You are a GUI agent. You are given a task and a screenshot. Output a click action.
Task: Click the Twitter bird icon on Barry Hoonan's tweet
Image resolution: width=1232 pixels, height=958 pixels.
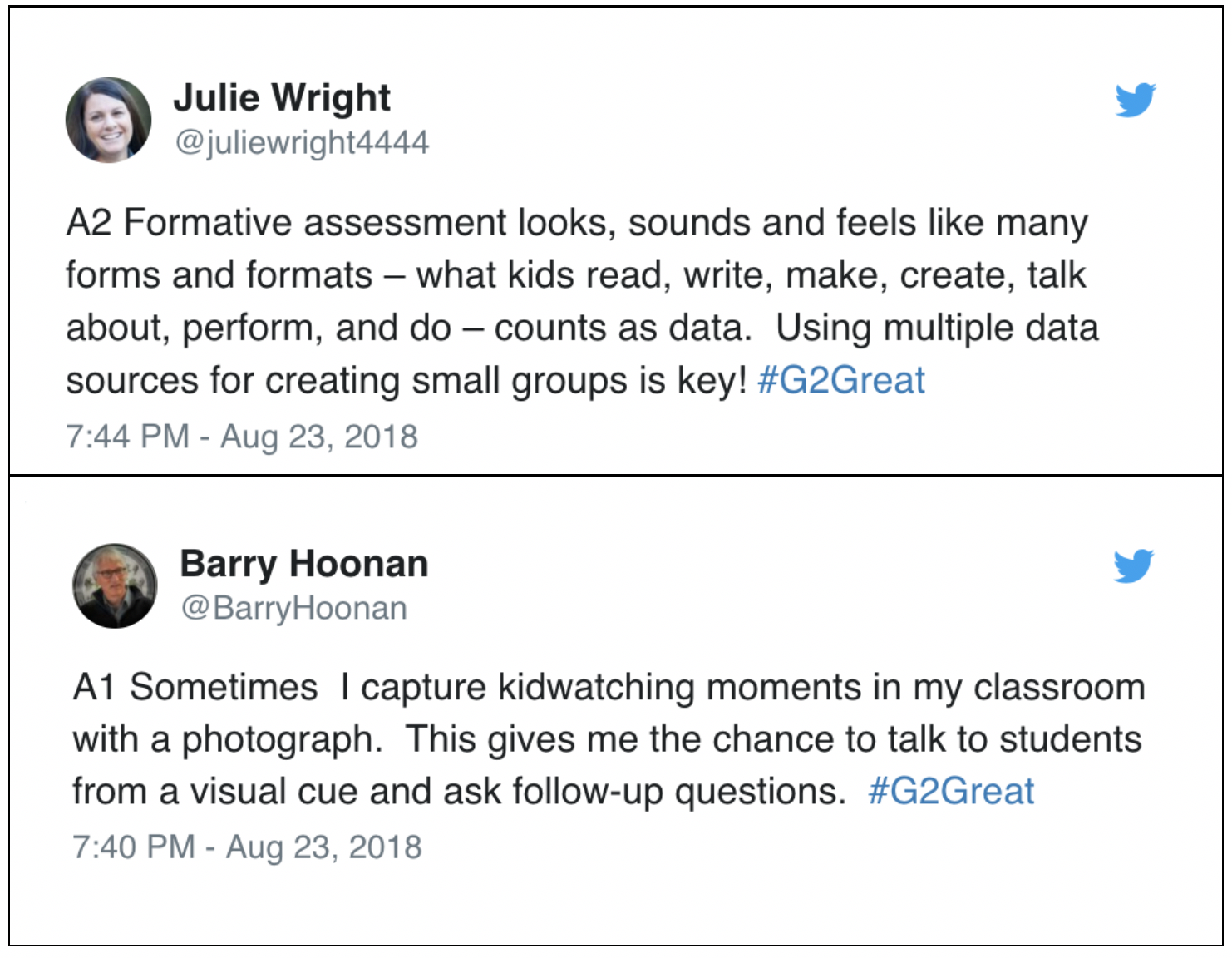(1134, 565)
